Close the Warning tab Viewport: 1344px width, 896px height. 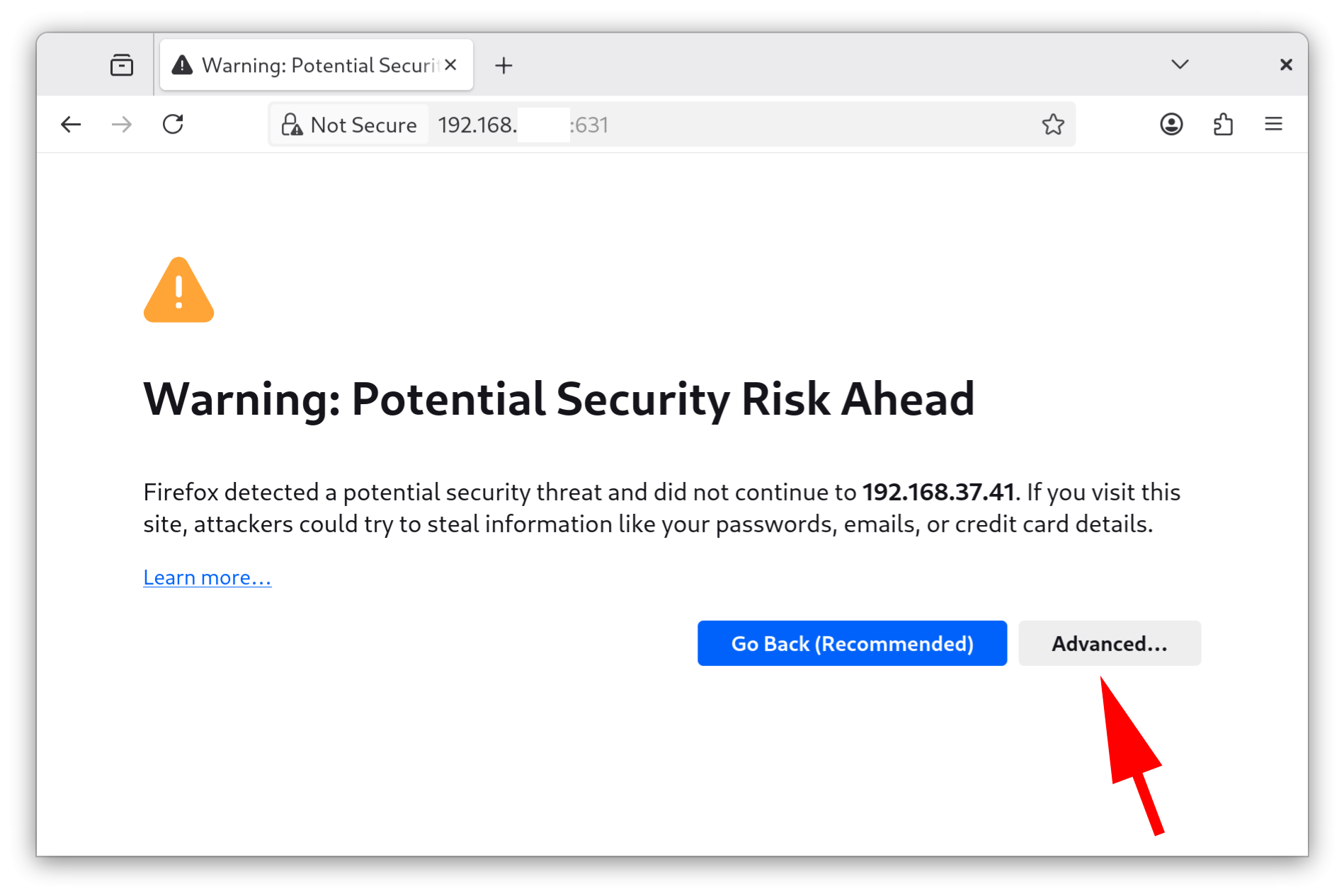coord(451,65)
